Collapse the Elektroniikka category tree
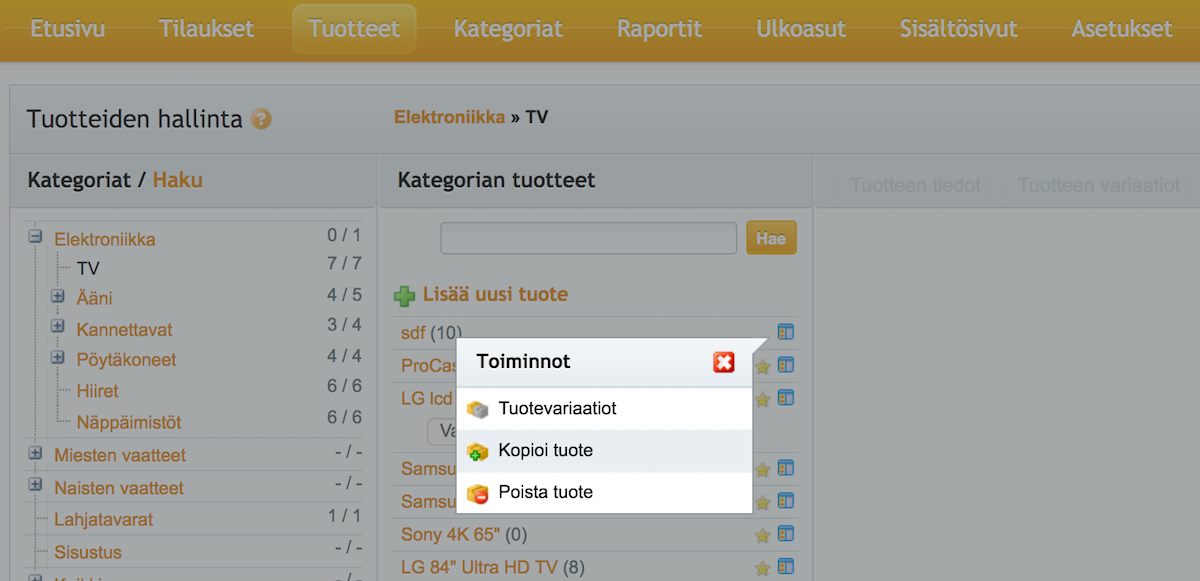 click(x=35, y=238)
